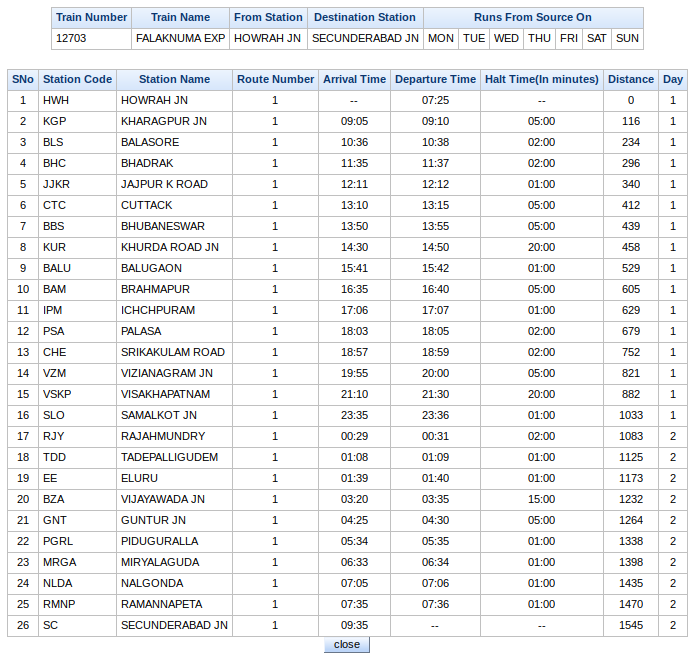Screen dimensions: 695x653
Task: Click SECUNDERABAD JN in the route table
Action: (x=174, y=626)
